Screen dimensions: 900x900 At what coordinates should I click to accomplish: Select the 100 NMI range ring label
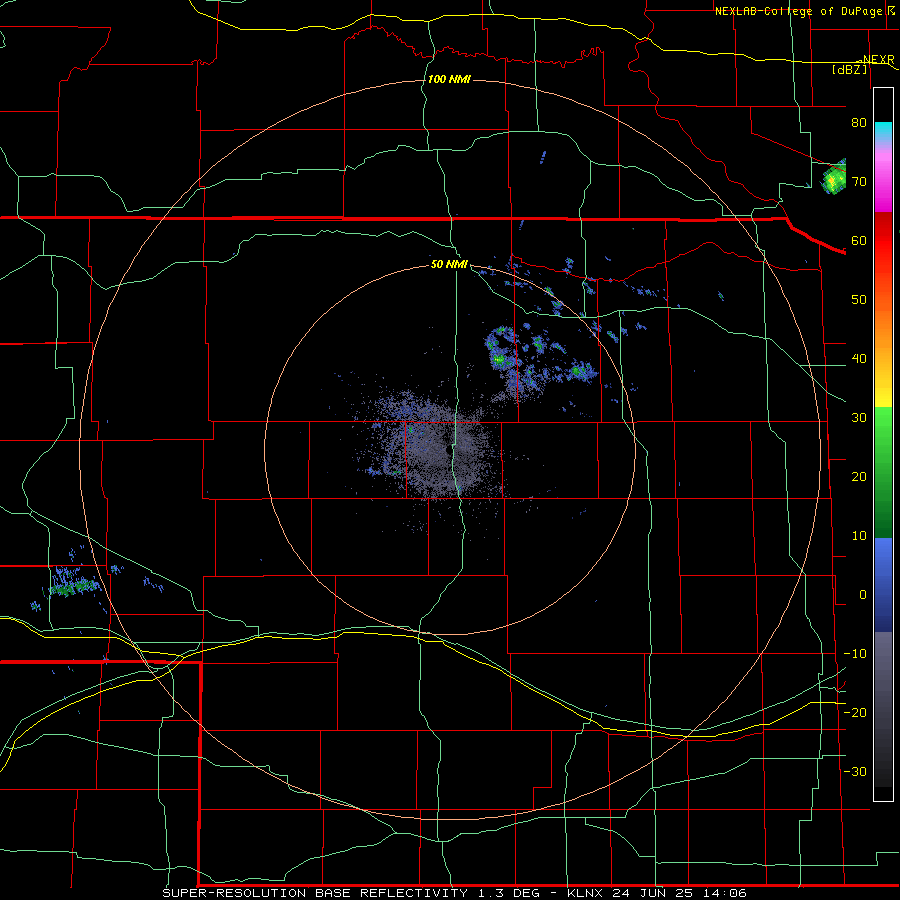(449, 79)
